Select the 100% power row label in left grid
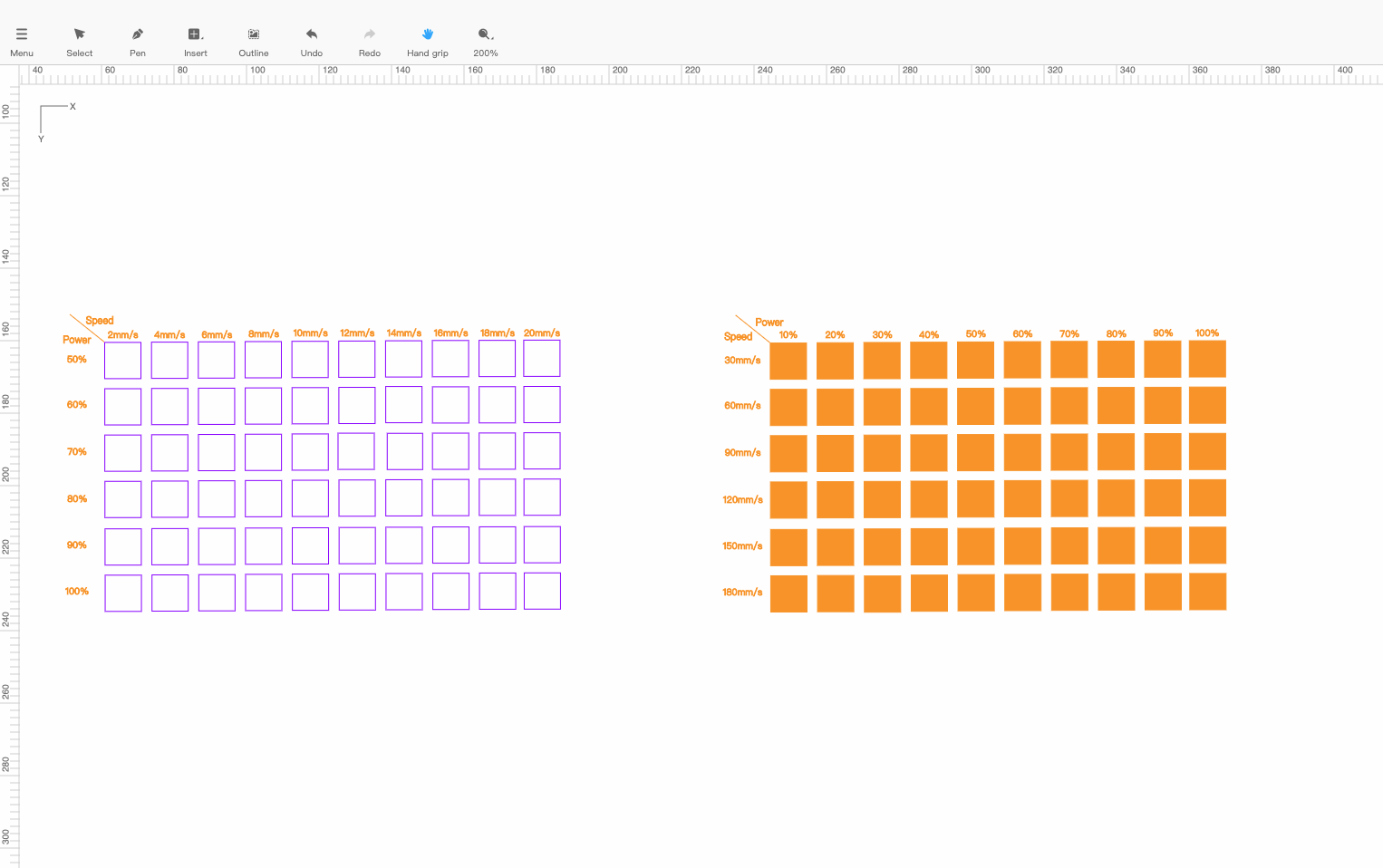The image size is (1383, 868). point(77,592)
